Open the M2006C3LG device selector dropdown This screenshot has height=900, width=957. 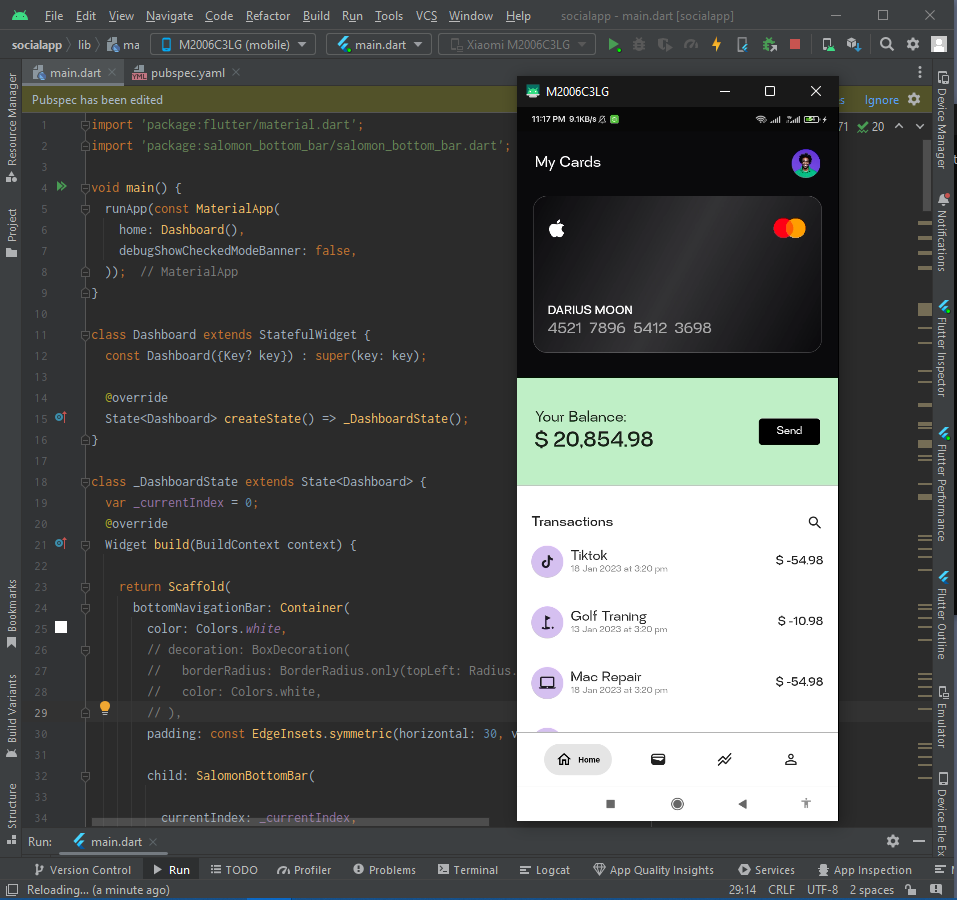pos(232,44)
